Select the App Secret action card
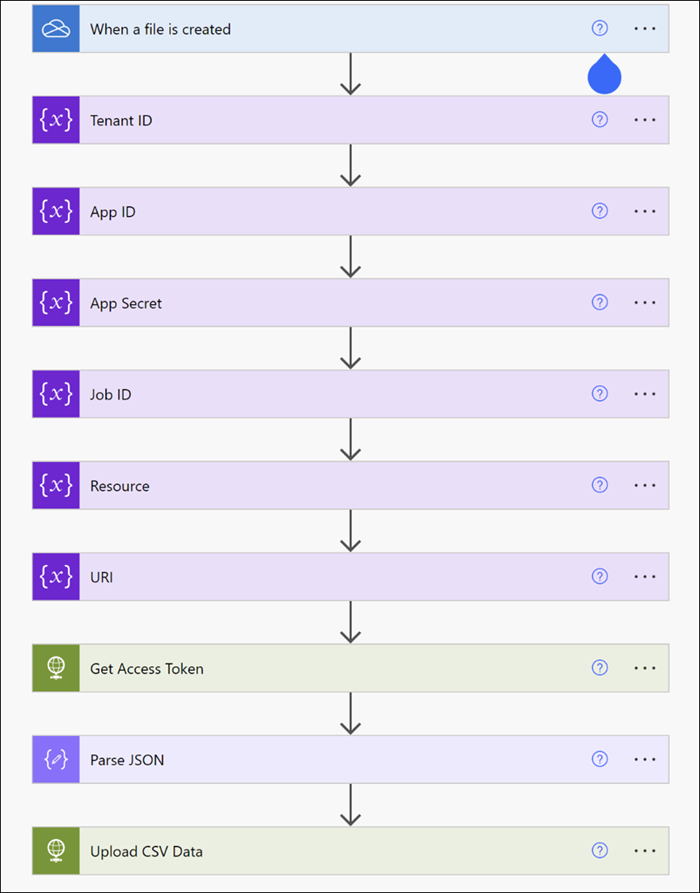This screenshot has height=893, width=700. pos(300,302)
